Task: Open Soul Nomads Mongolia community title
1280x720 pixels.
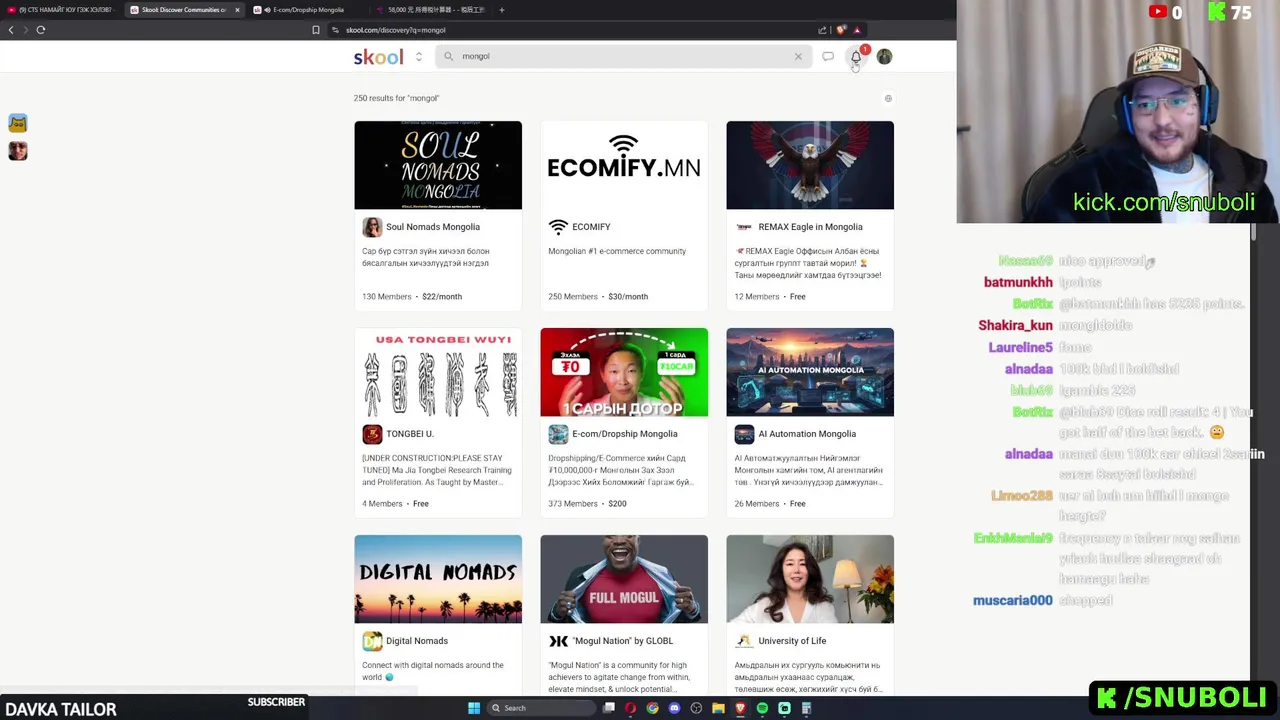Action: (x=433, y=227)
